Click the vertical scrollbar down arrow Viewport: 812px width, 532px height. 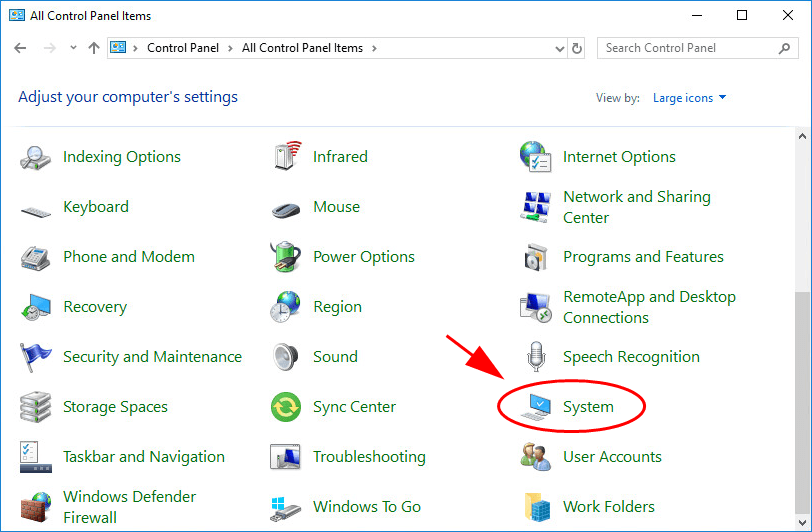tap(803, 522)
